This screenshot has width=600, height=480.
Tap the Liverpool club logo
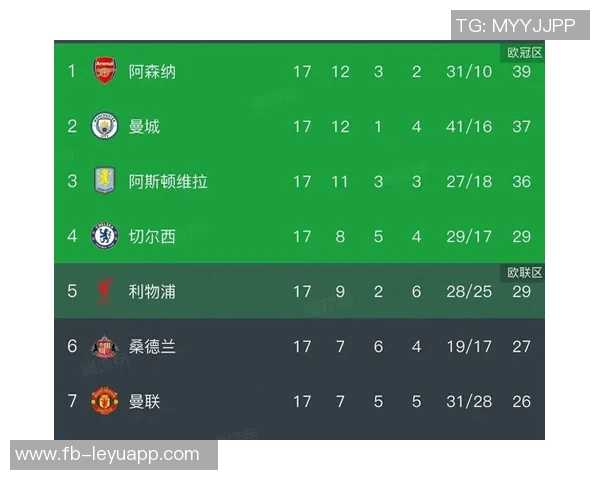coord(105,291)
